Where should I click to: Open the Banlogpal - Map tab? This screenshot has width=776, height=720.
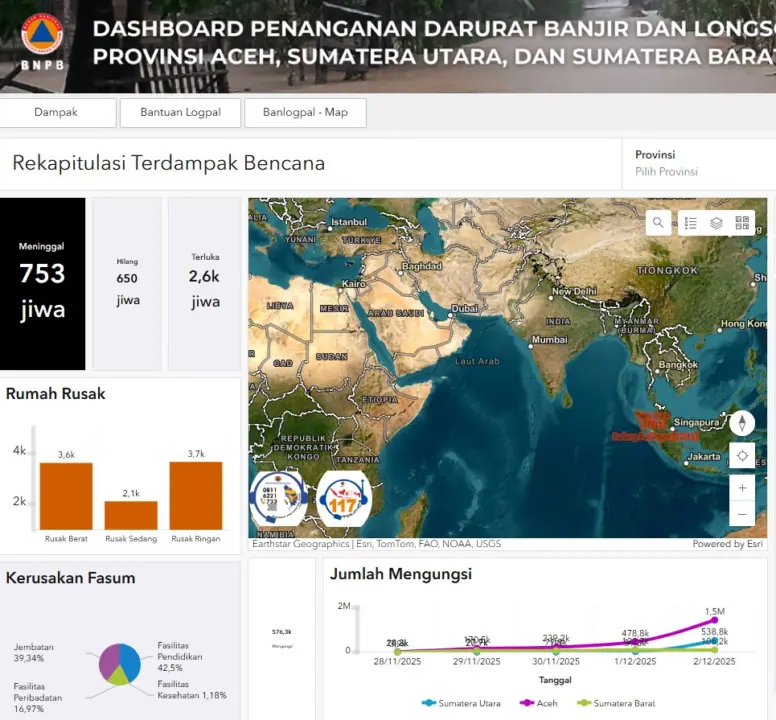(305, 112)
